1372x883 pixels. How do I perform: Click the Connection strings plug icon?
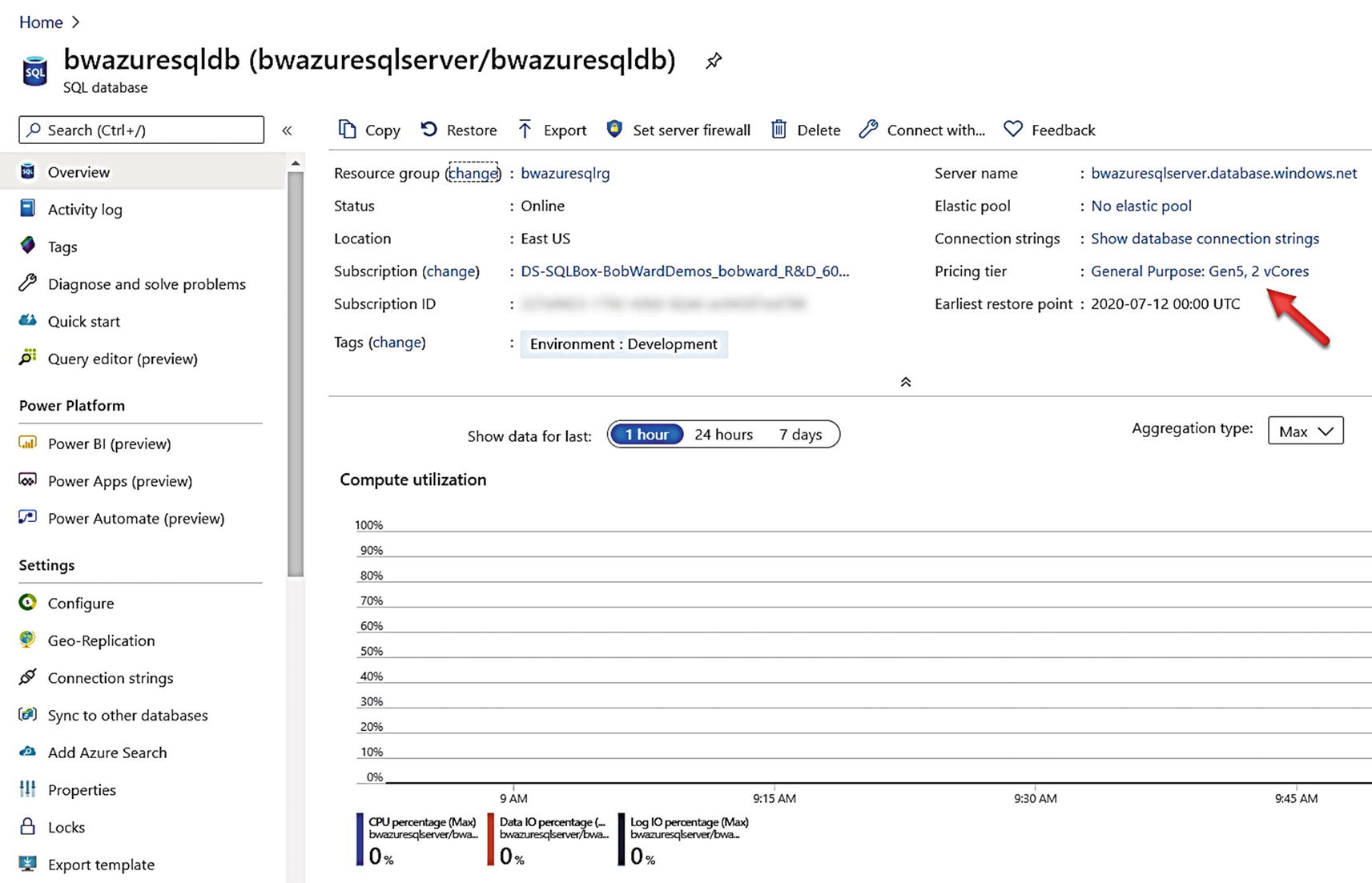point(28,676)
